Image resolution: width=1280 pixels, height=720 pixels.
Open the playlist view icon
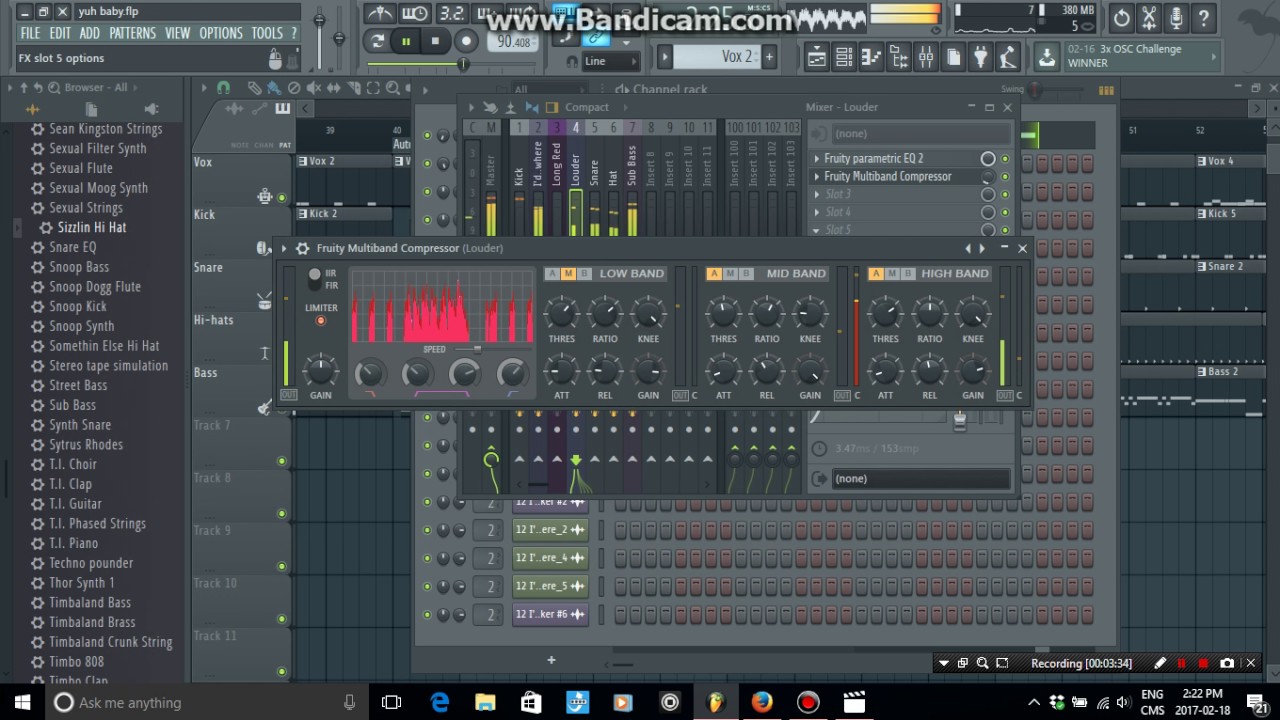pyautogui.click(x=816, y=57)
